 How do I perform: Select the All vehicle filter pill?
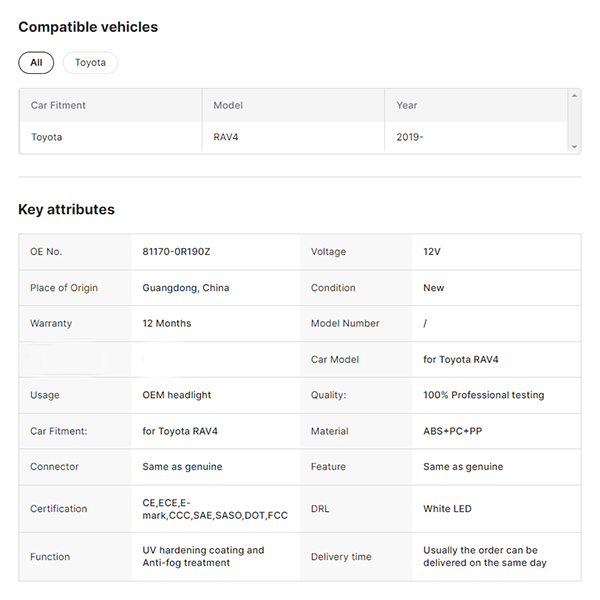36,63
